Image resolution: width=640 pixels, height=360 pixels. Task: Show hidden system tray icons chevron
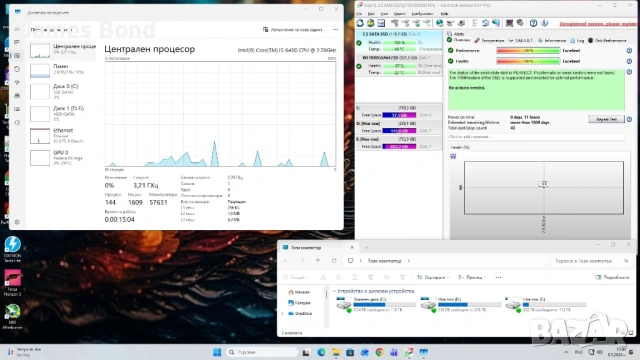click(x=566, y=352)
